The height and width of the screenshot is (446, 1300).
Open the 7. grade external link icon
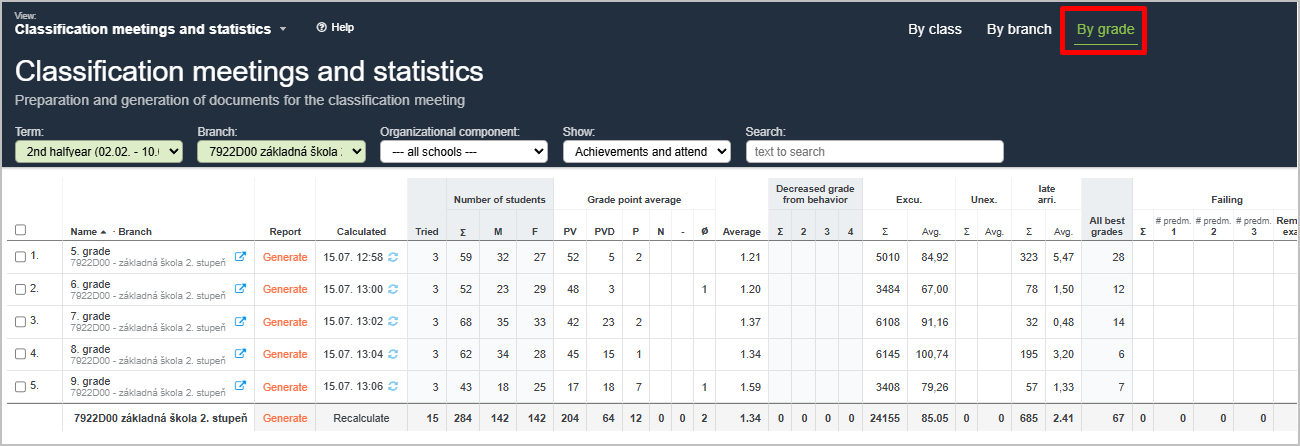(240, 322)
